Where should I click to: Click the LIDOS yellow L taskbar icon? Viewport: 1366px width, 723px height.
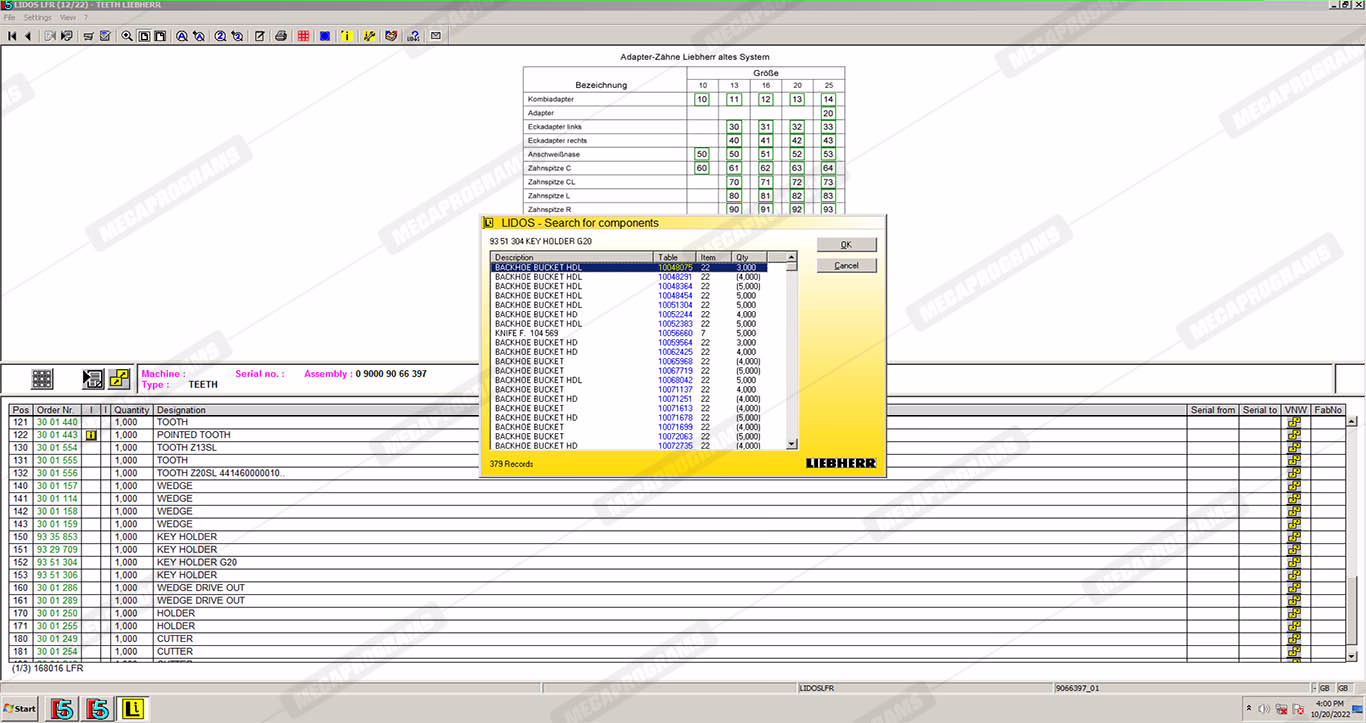tap(131, 709)
